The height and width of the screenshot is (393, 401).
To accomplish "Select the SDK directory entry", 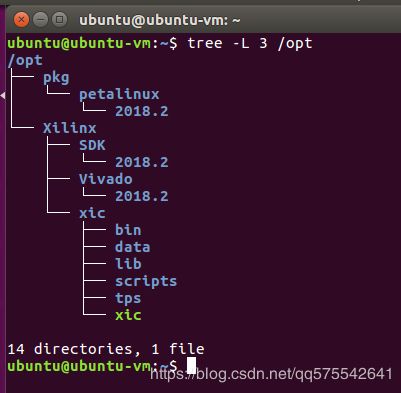I will (92, 145).
